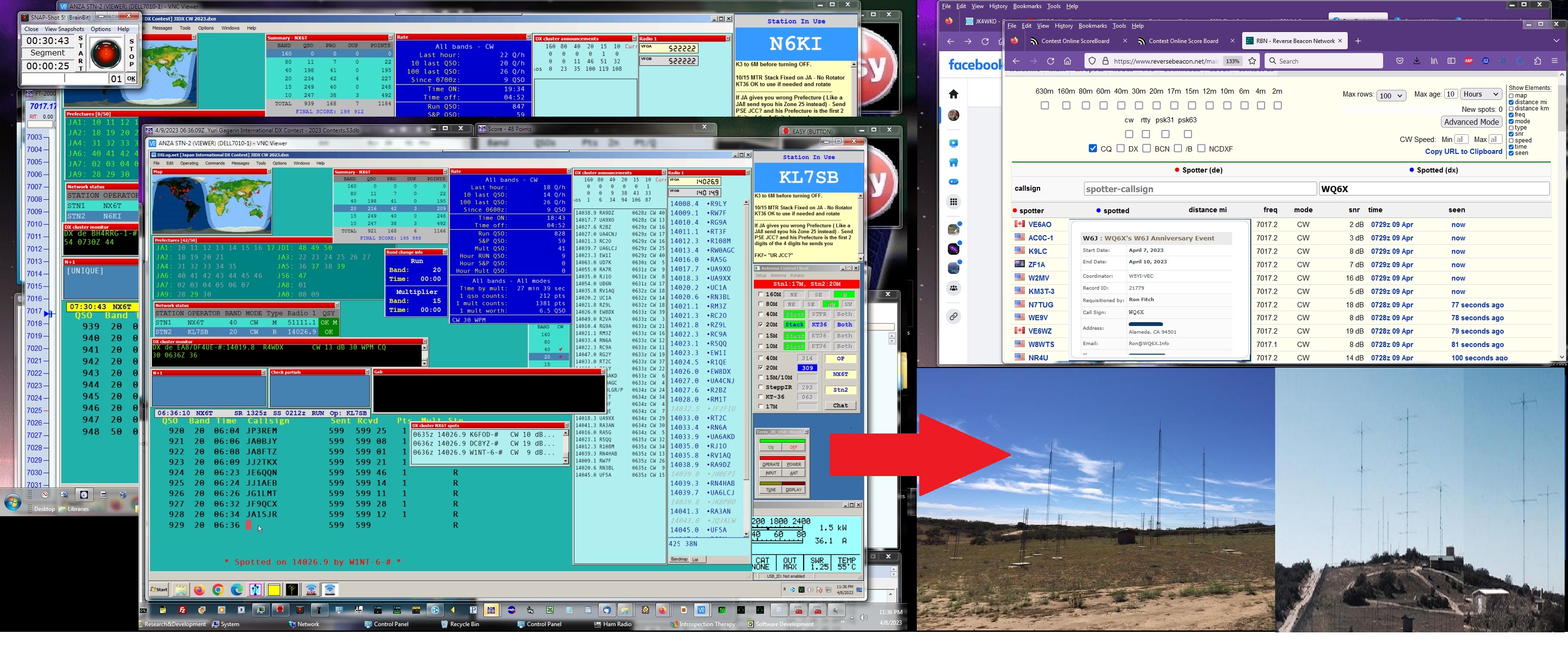
Task: Open File Explorer on the inner VNC taskbar
Action: point(181,589)
